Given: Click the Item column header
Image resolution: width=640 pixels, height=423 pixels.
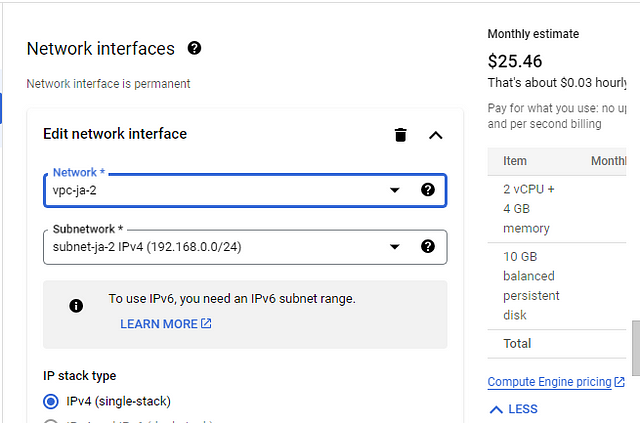Looking at the screenshot, I should tap(515, 161).
